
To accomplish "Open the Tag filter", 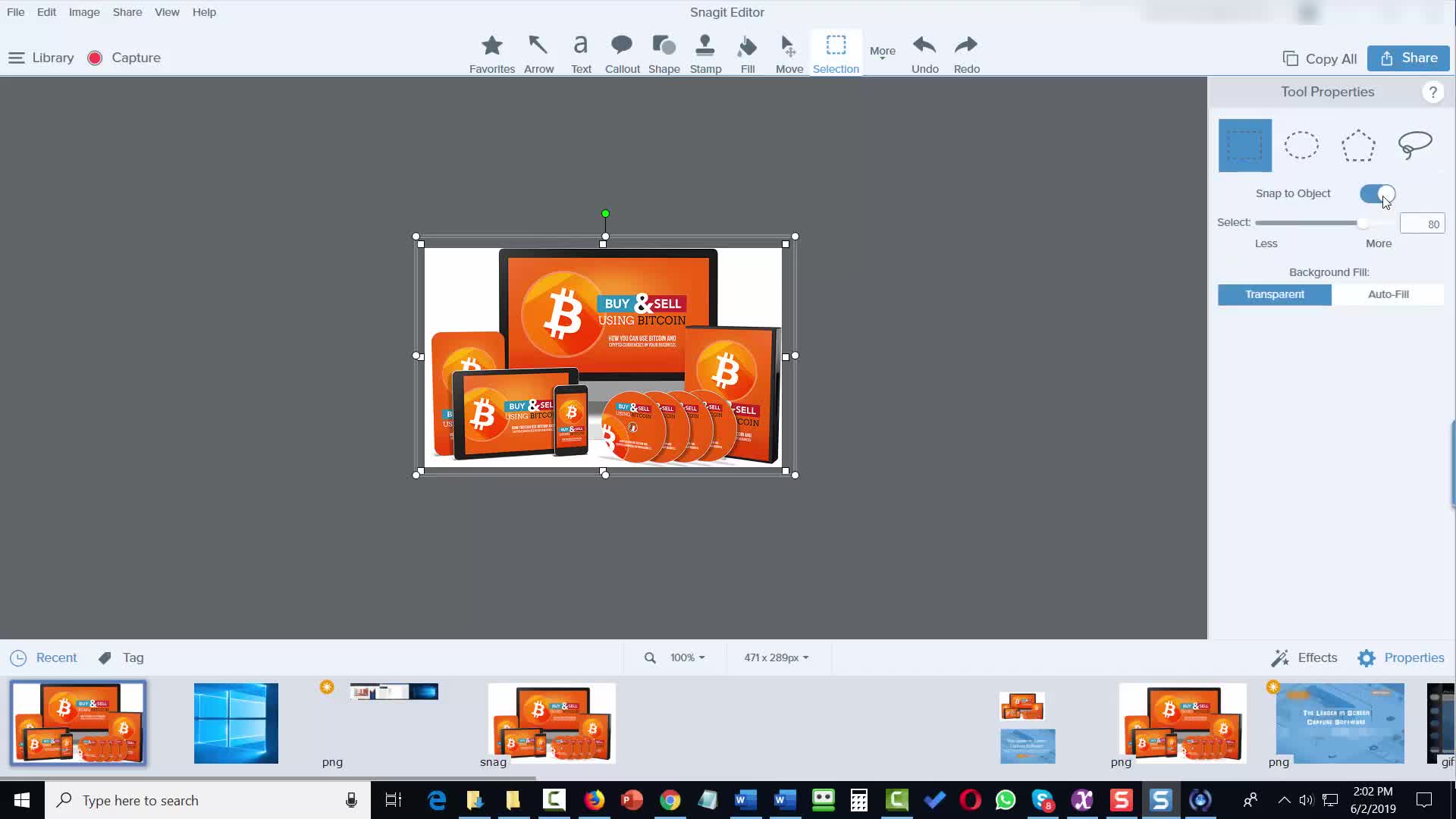I will coord(121,657).
